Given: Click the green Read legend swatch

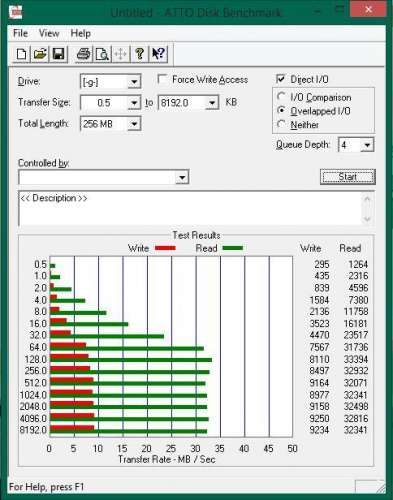Looking at the screenshot, I should click(x=233, y=248).
